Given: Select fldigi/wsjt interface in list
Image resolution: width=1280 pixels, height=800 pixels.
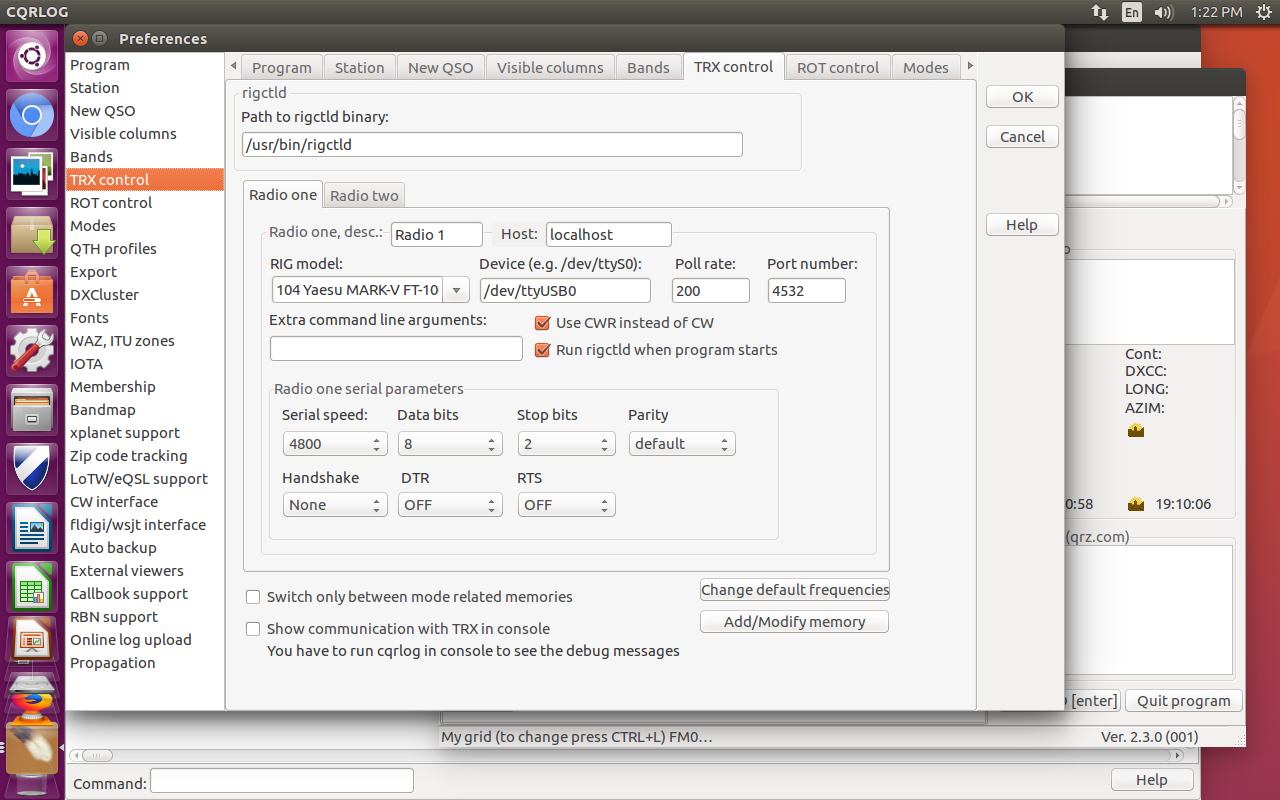Looking at the screenshot, I should (145, 525).
